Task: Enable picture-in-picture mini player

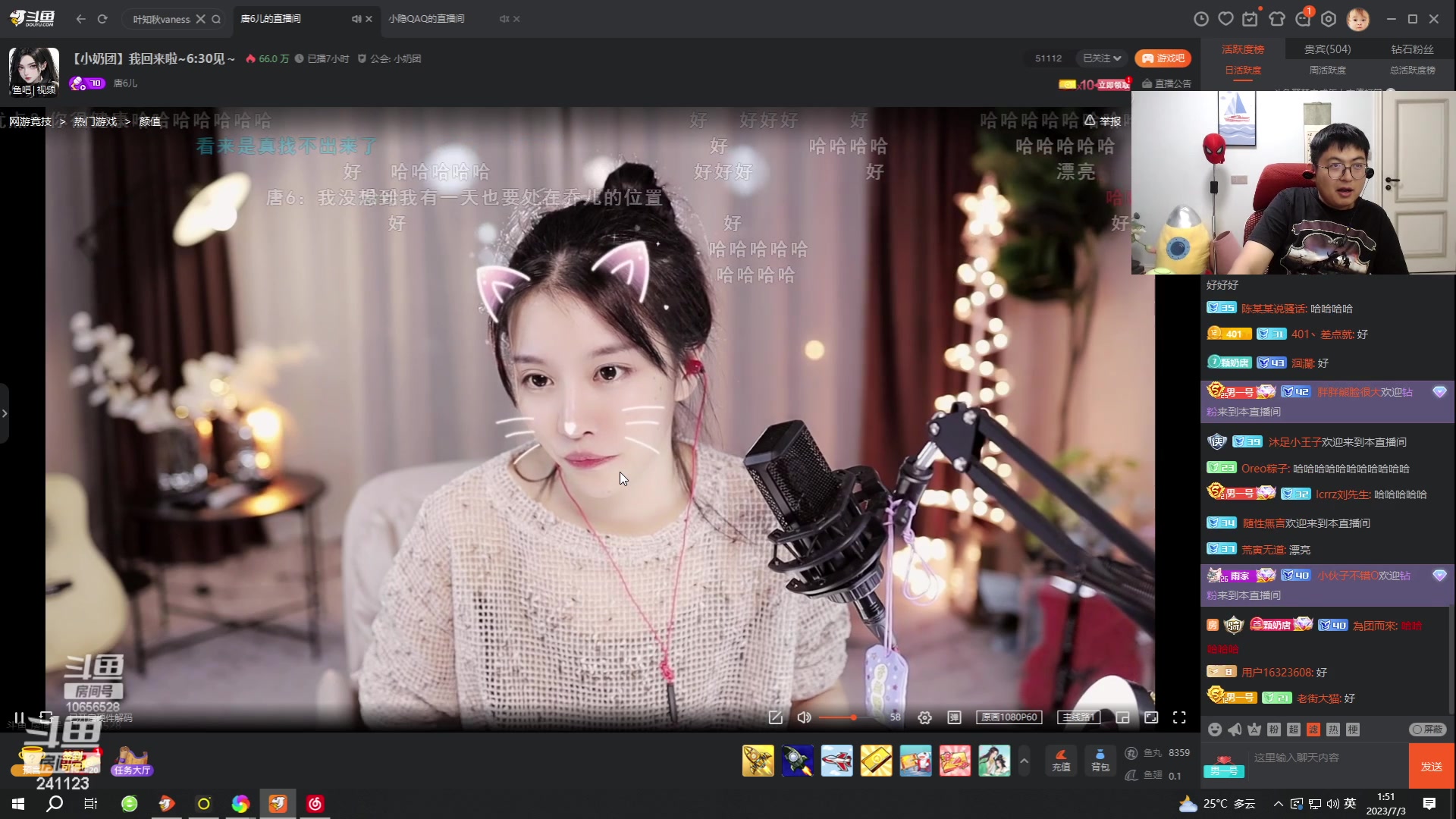Action: point(1123,717)
